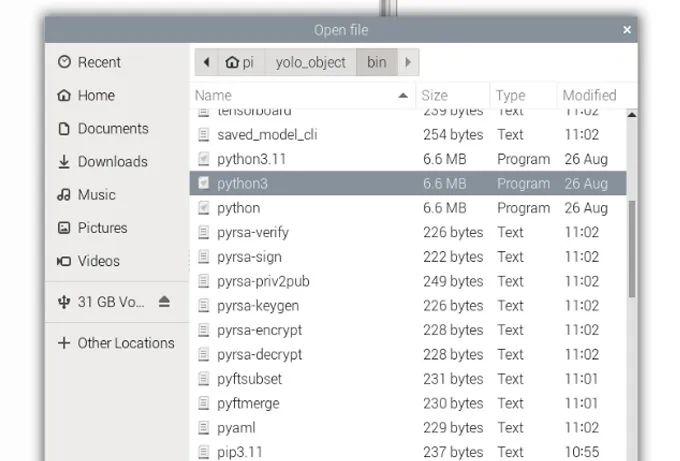
Task: Select the bin path button
Action: point(376,62)
